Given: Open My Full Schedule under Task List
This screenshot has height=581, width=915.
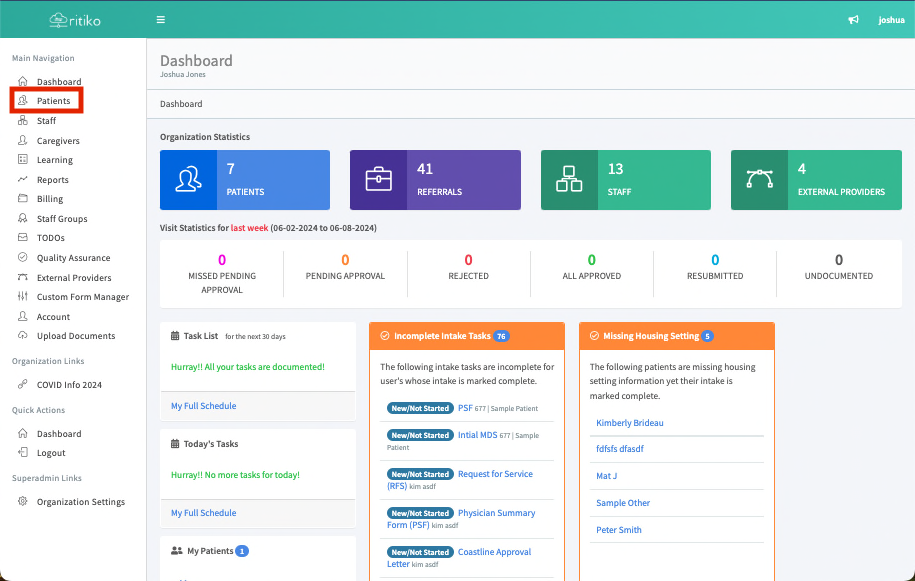Looking at the screenshot, I should point(204,406).
